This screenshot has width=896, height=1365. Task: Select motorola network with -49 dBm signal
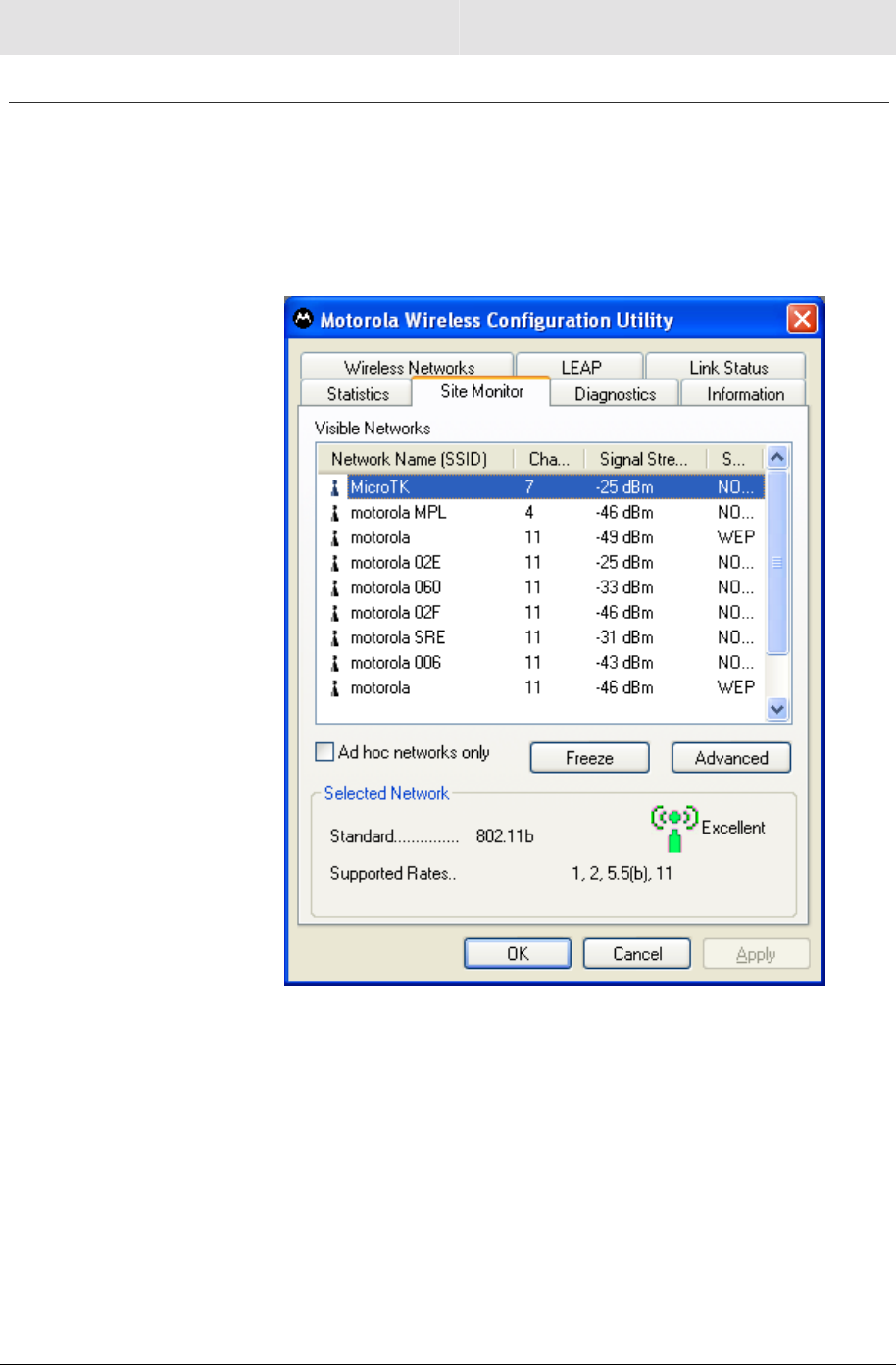click(x=540, y=537)
